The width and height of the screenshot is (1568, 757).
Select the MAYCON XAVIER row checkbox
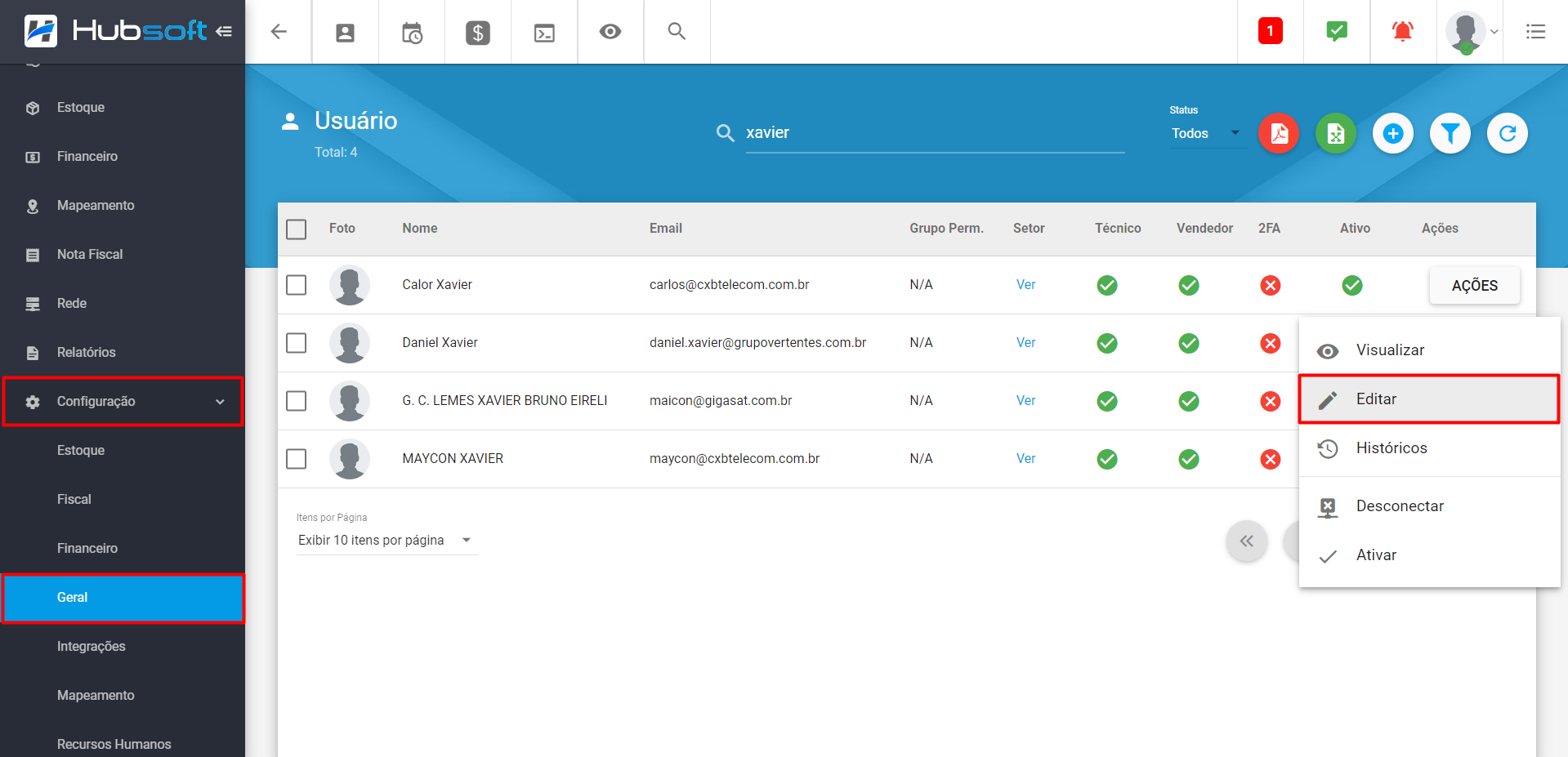coord(297,459)
